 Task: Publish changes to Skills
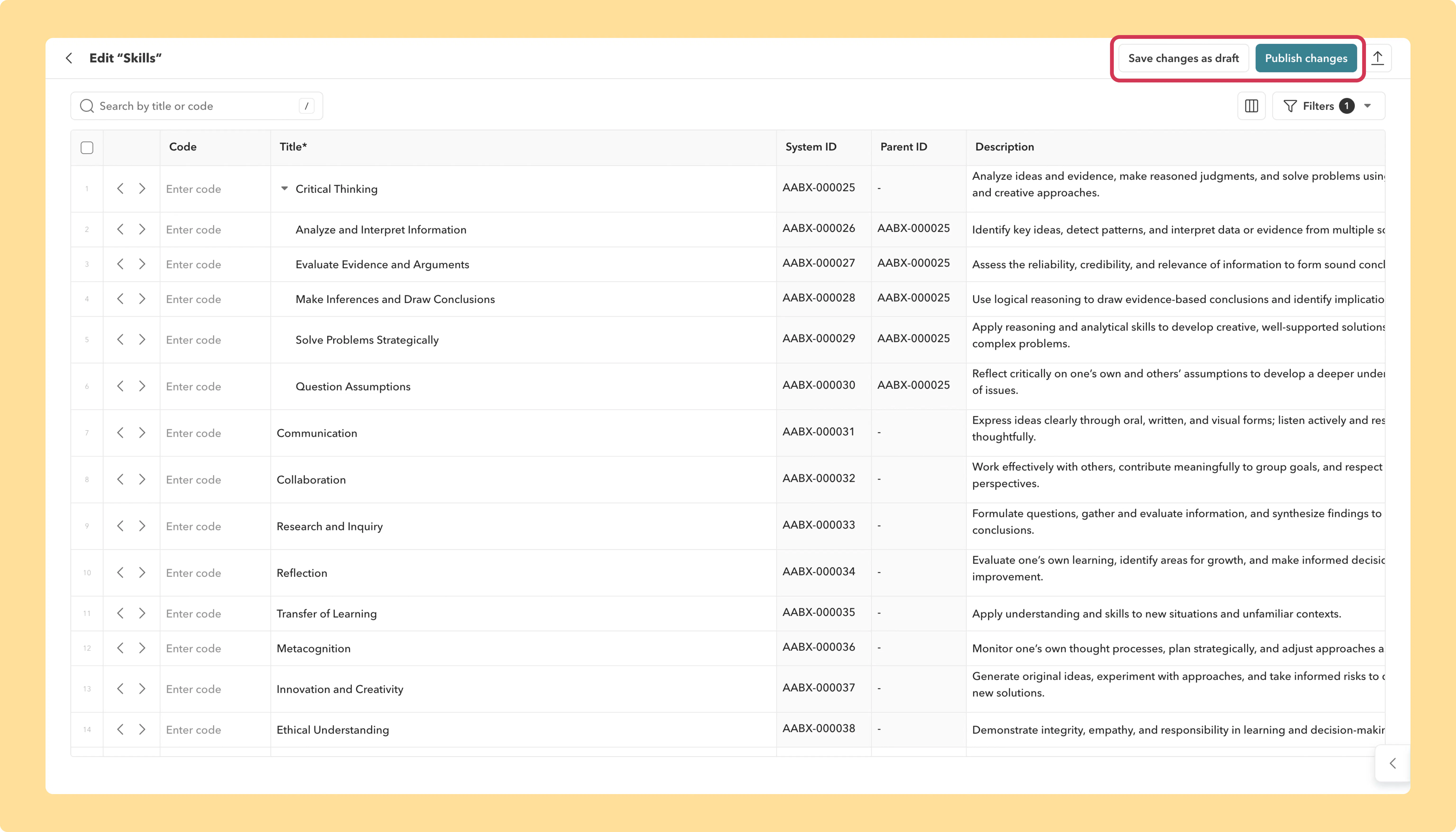click(1306, 58)
